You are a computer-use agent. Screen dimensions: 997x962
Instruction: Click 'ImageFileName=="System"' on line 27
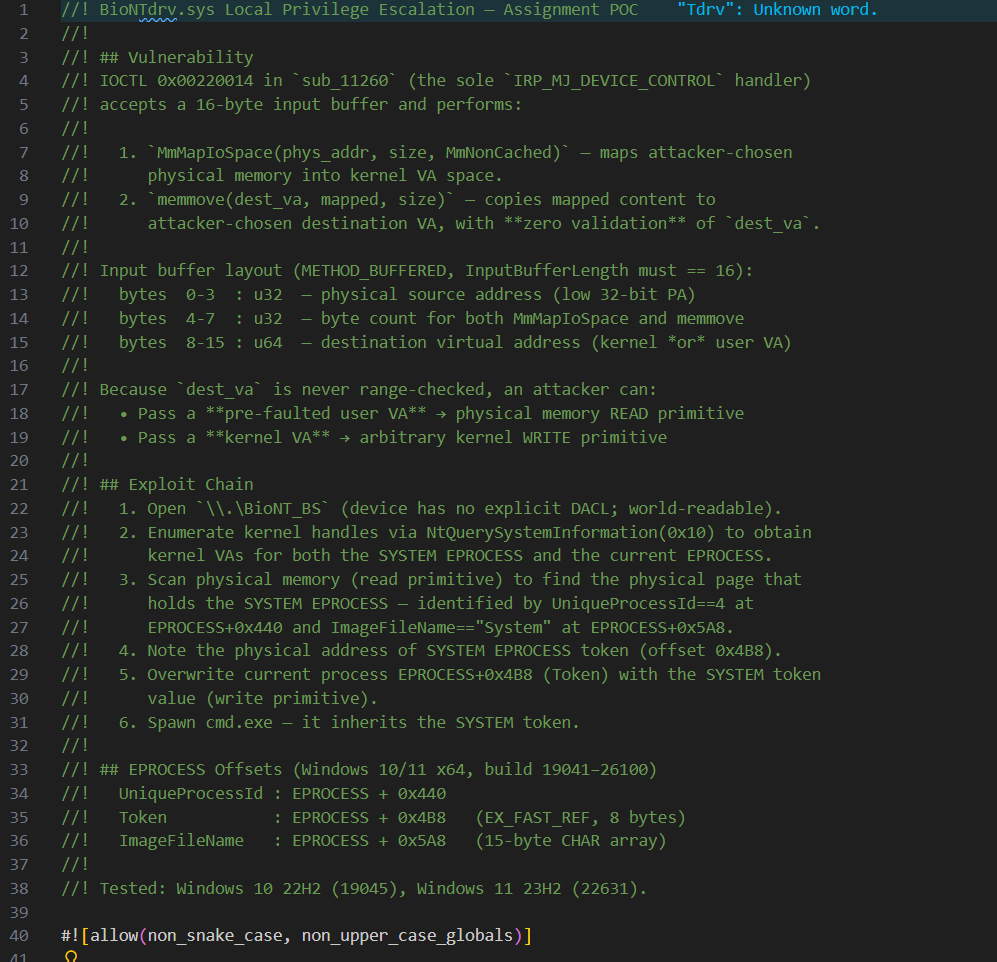(441, 628)
